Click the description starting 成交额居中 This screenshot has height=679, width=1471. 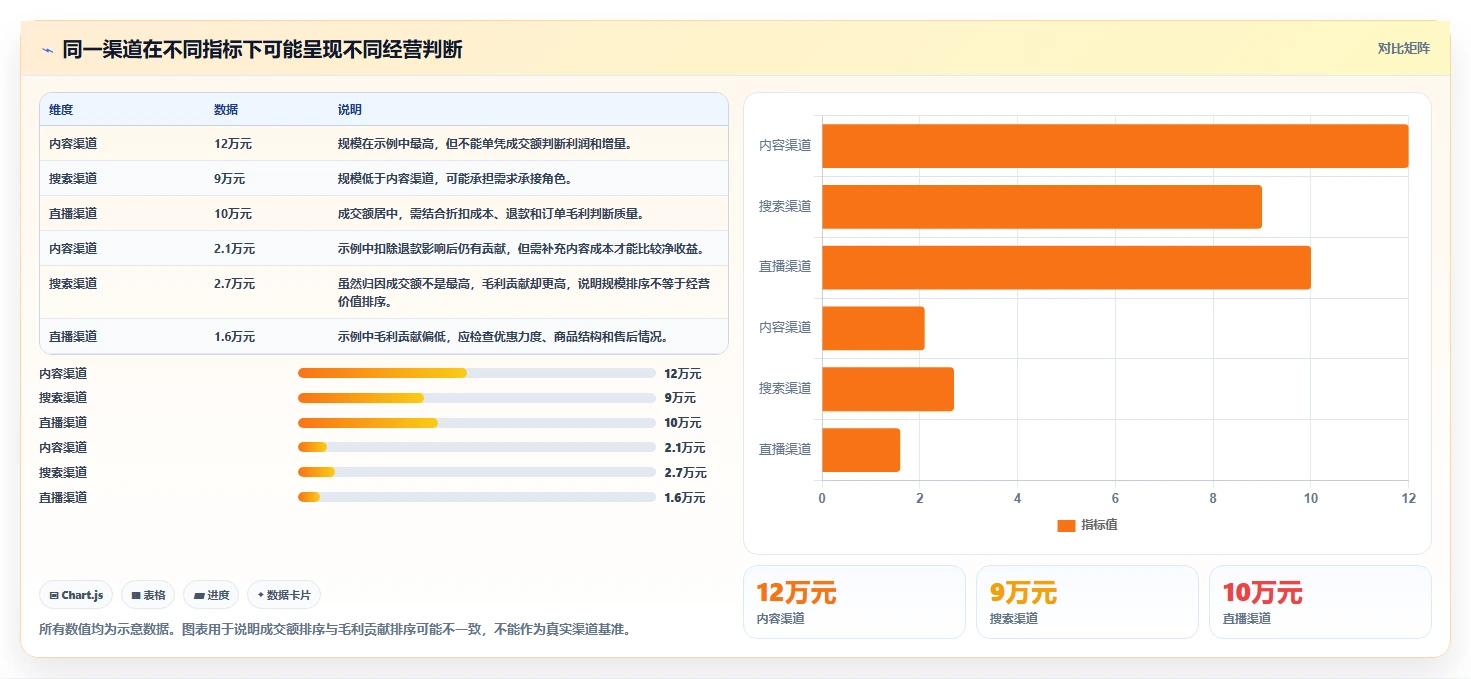tap(491, 214)
